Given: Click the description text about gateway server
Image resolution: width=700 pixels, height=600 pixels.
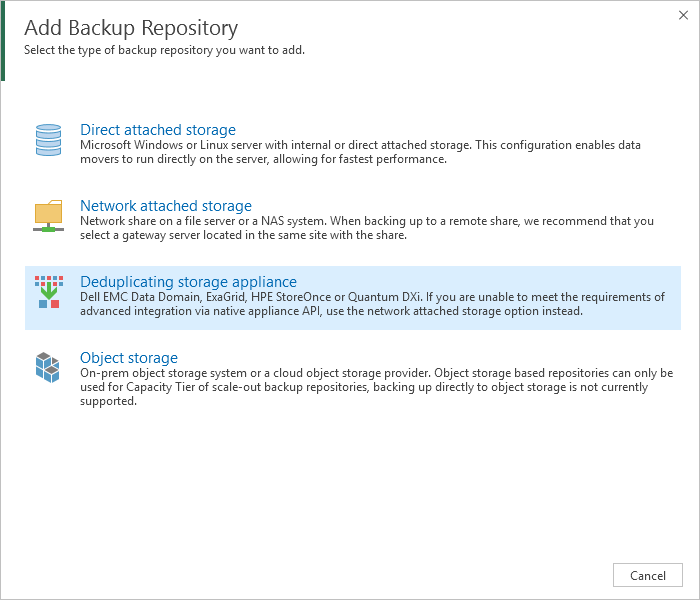Looking at the screenshot, I should pyautogui.click(x=367, y=228).
